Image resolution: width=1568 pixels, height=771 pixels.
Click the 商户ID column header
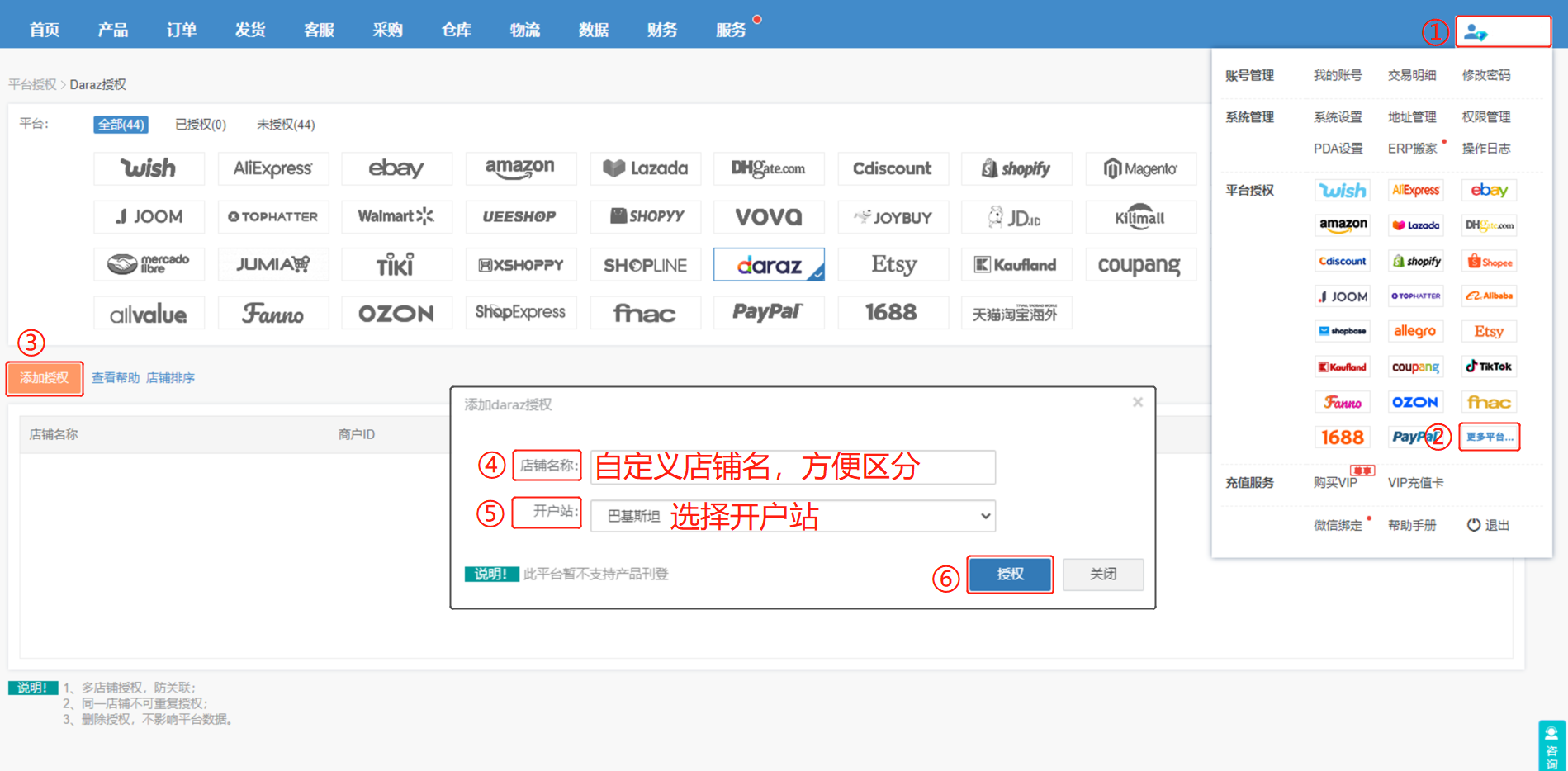click(357, 434)
